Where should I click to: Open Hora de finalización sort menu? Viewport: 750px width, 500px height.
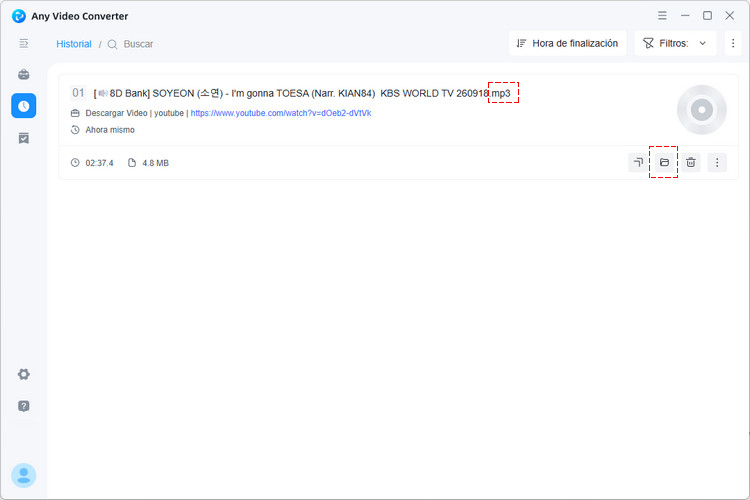(567, 44)
